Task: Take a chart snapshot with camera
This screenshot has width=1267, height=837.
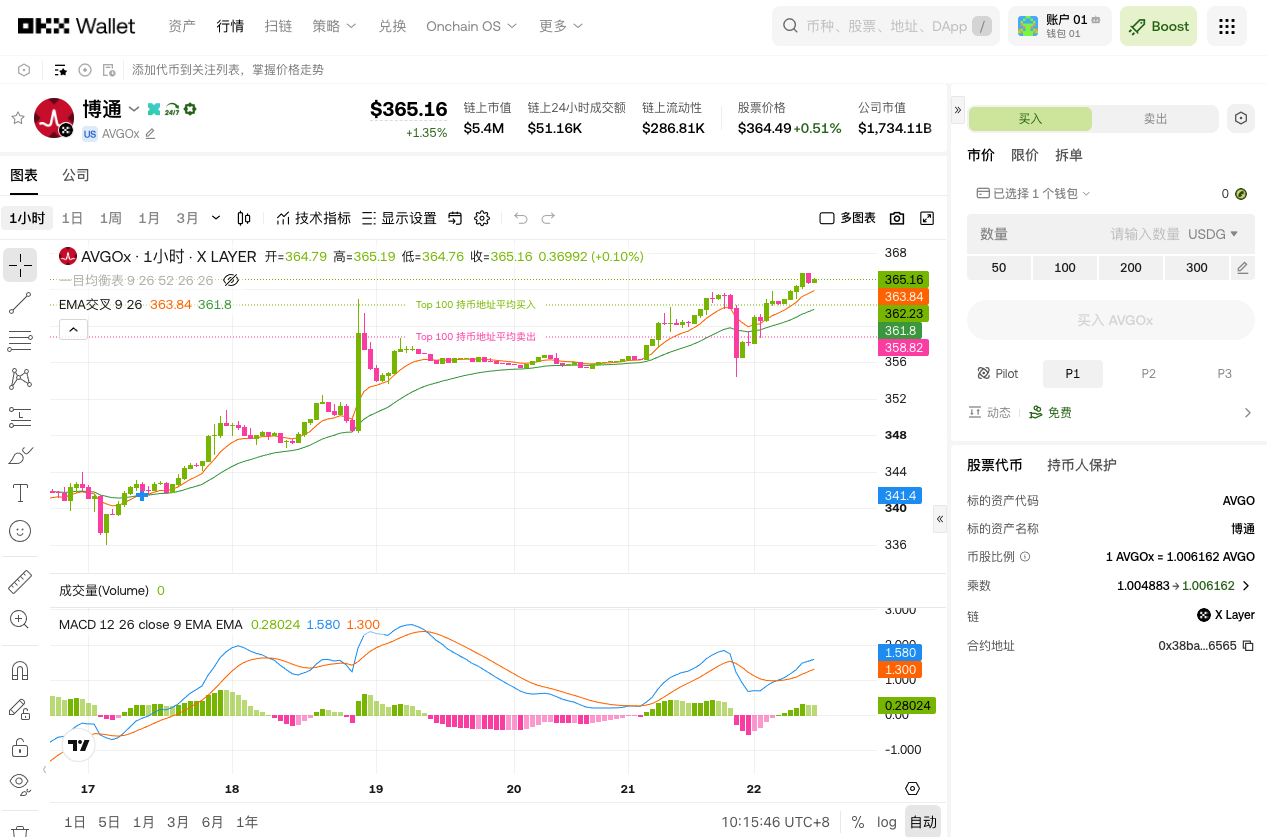Action: coord(897,218)
